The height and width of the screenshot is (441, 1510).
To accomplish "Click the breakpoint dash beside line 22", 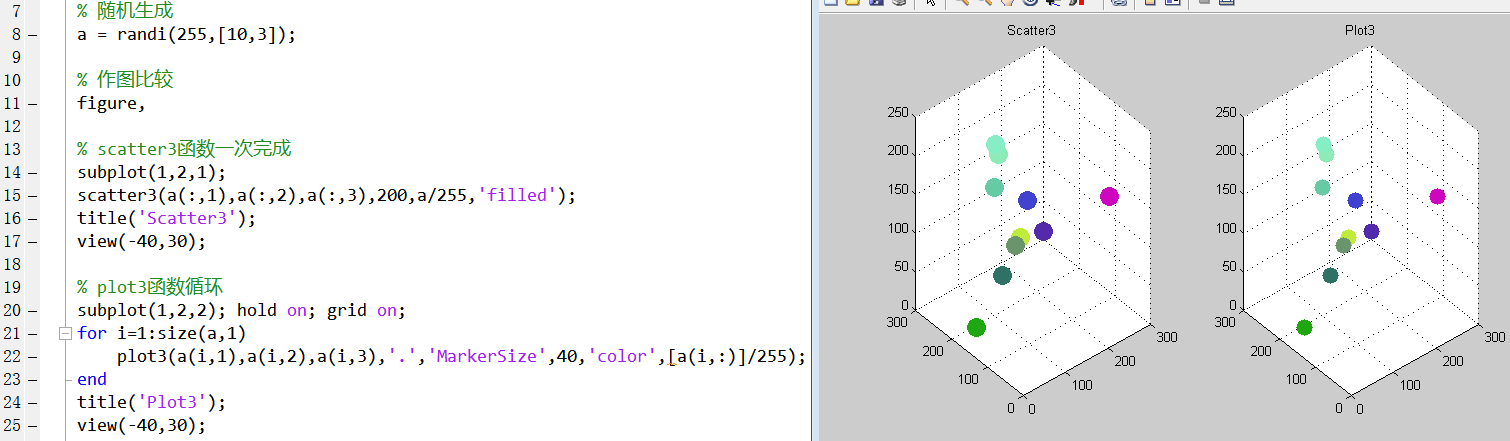I will click(33, 356).
